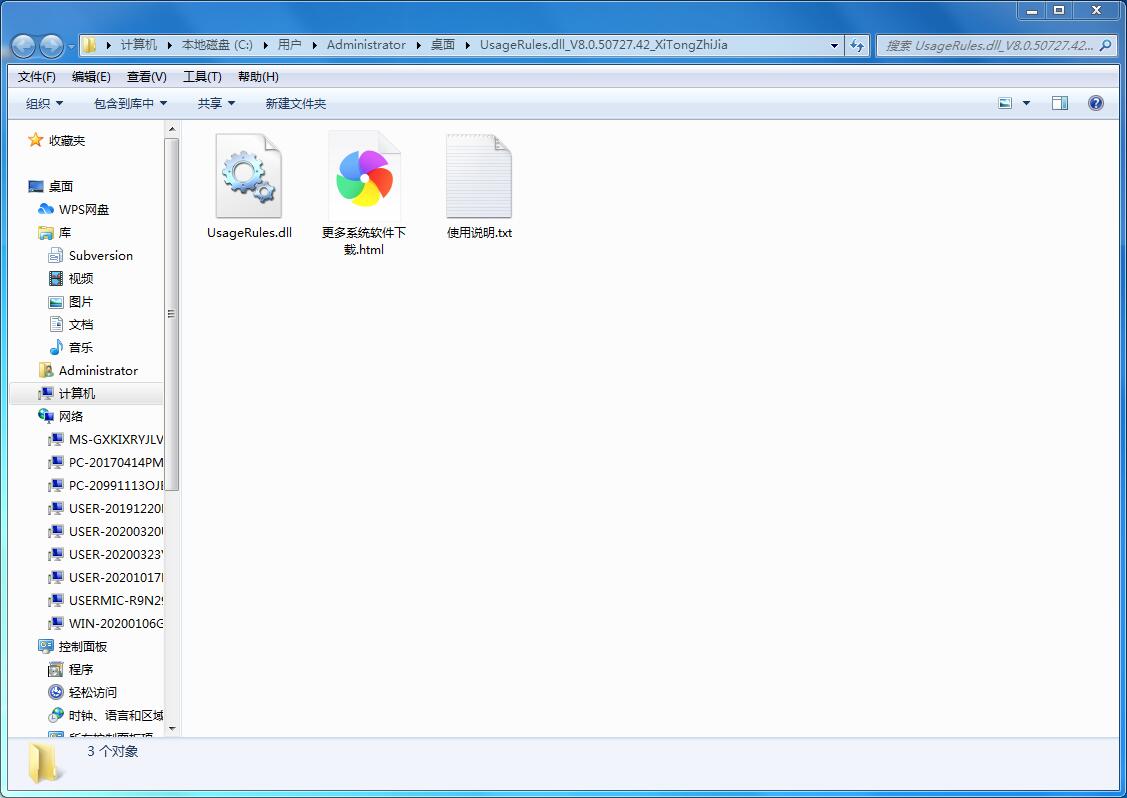Image resolution: width=1127 pixels, height=798 pixels.
Task: Toggle the preview pane button
Action: click(1059, 103)
